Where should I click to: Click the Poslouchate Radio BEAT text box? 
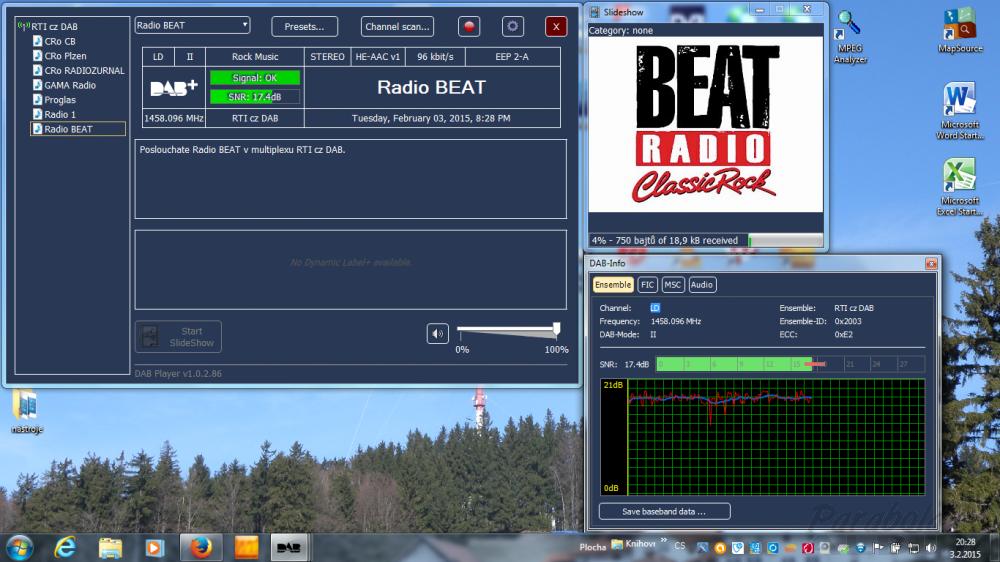(x=351, y=179)
